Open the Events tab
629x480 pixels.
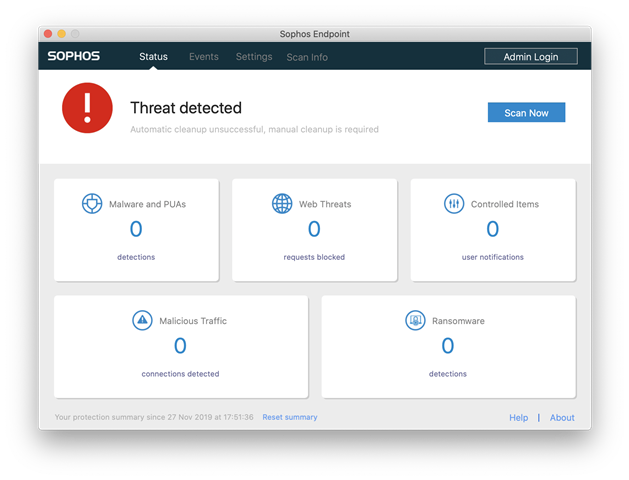click(x=204, y=57)
